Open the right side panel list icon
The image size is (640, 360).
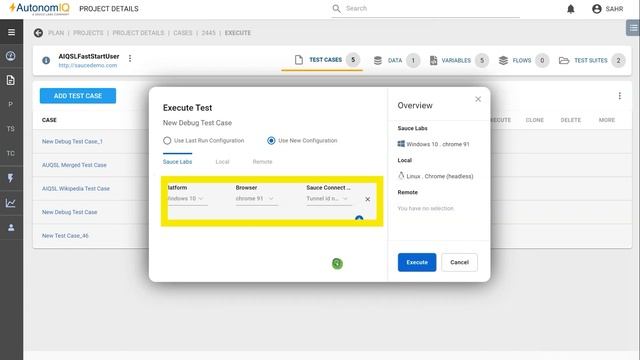coord(633,28)
